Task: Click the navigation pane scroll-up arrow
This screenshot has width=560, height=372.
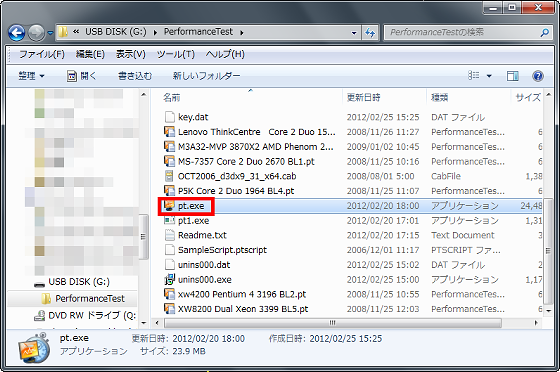Action: [144, 95]
